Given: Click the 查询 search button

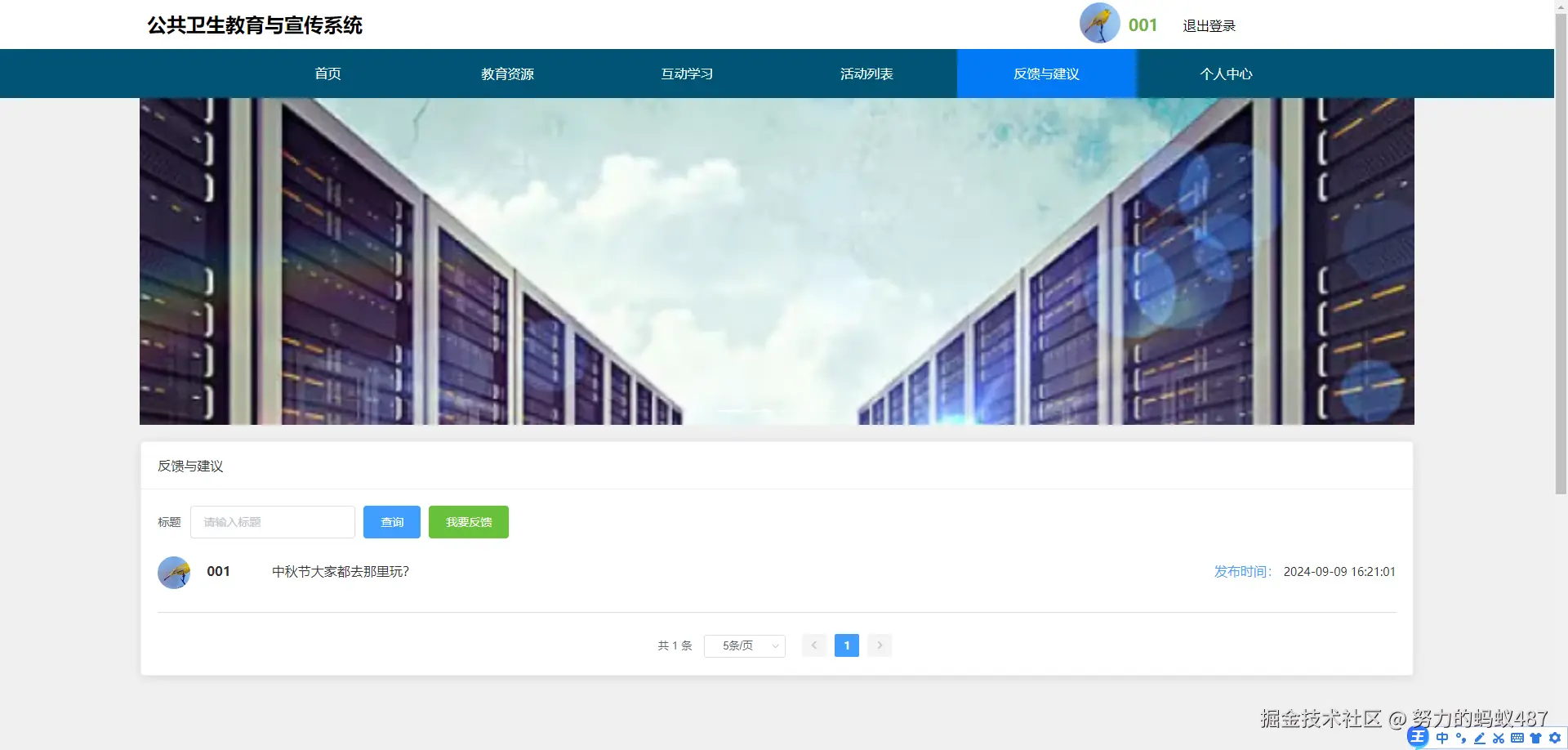Looking at the screenshot, I should [x=392, y=522].
